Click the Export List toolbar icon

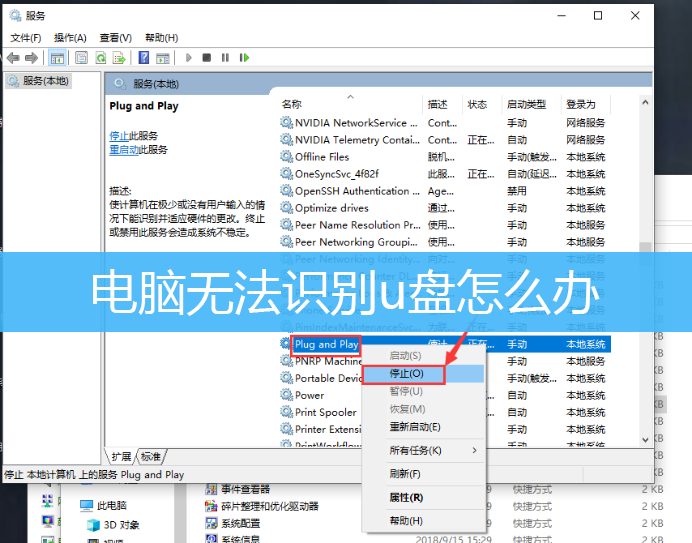coord(121,58)
